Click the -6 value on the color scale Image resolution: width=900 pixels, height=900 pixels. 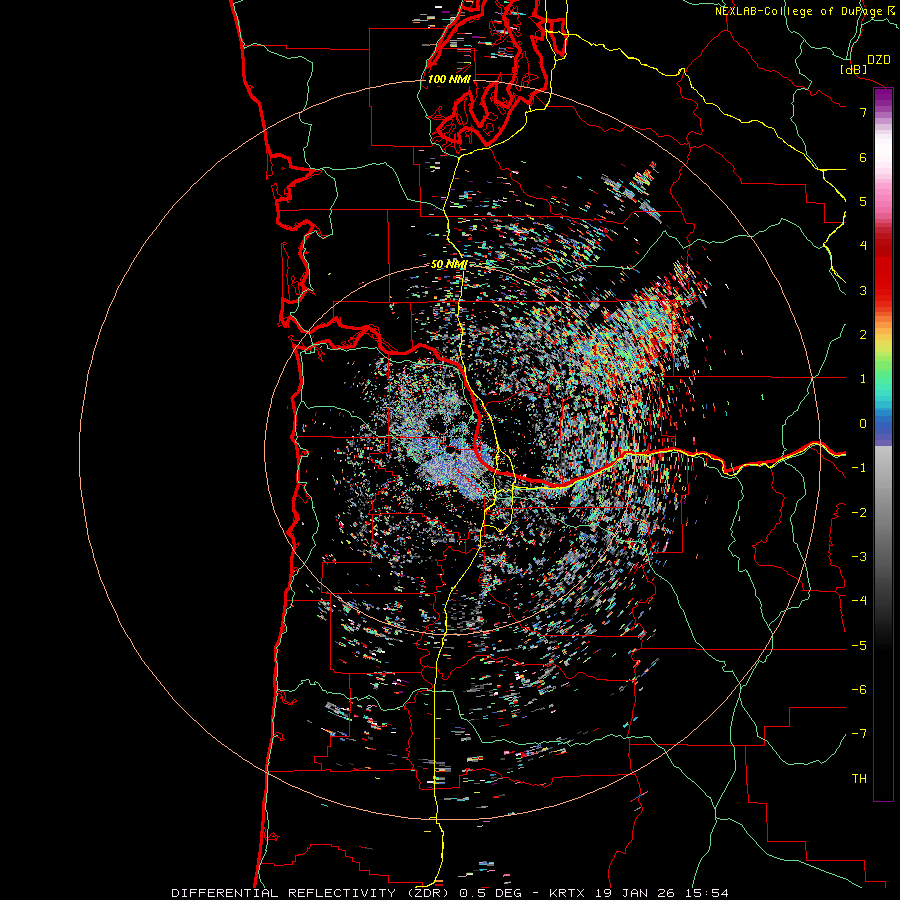(859, 690)
